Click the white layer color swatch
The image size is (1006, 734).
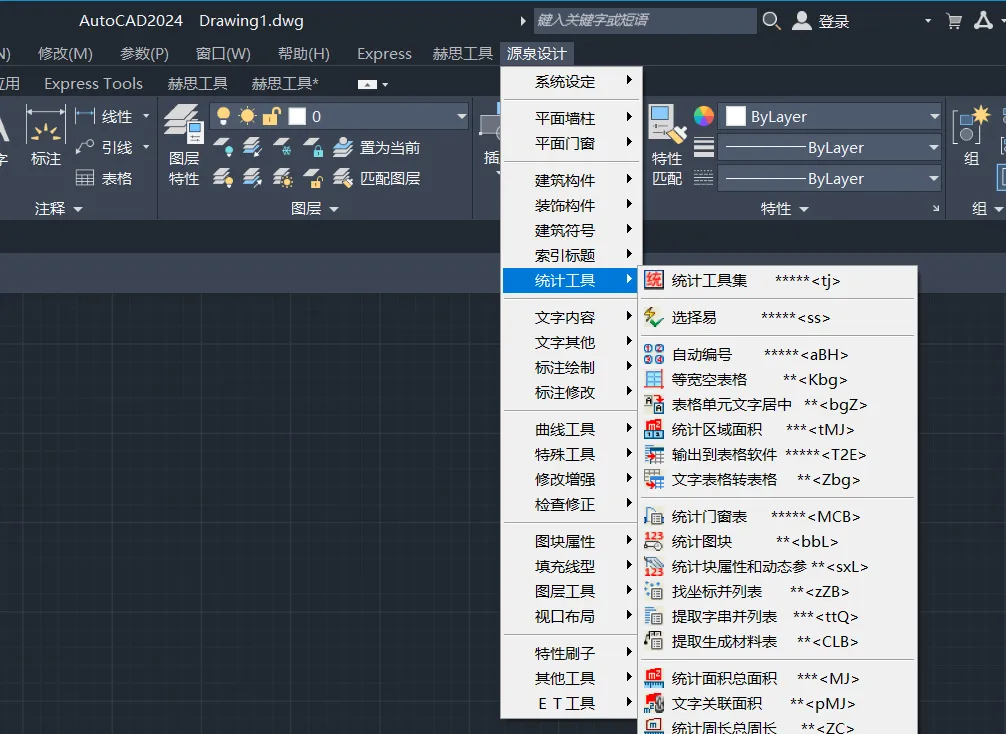(297, 116)
